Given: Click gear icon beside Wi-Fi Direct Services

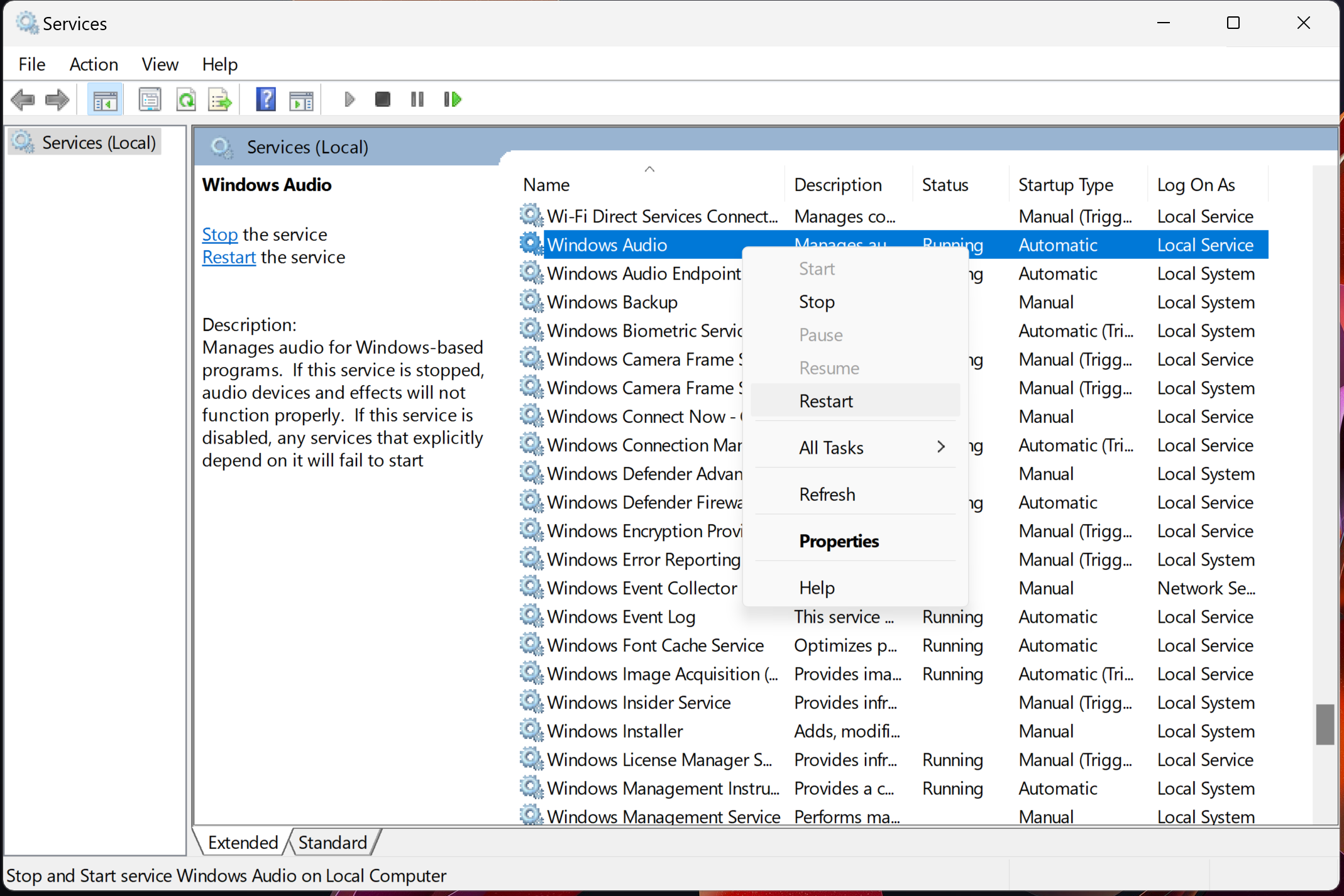Looking at the screenshot, I should (532, 216).
